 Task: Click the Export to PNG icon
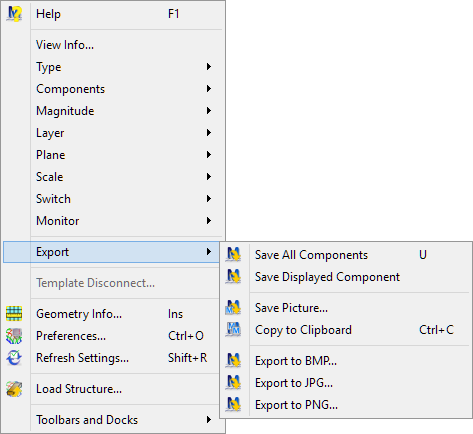pyautogui.click(x=233, y=405)
